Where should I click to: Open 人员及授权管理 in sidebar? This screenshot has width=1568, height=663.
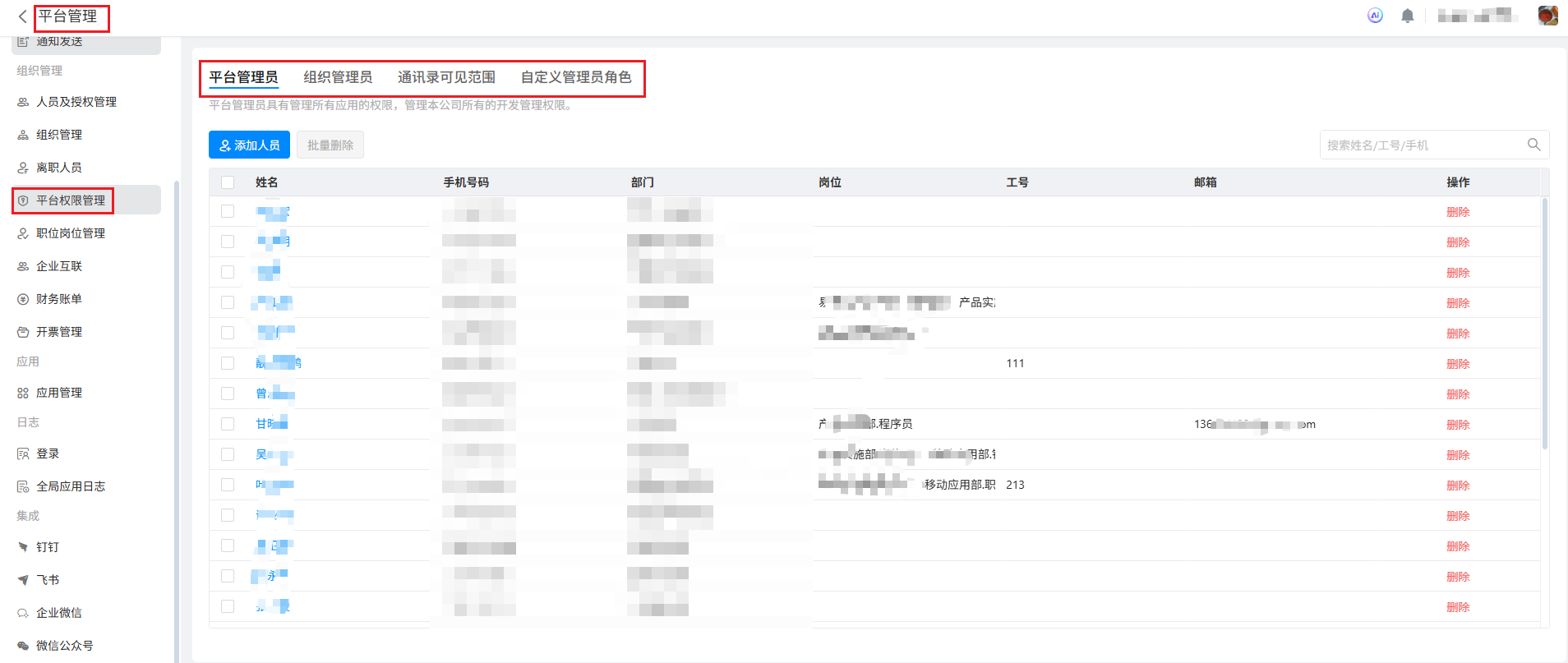click(x=76, y=102)
